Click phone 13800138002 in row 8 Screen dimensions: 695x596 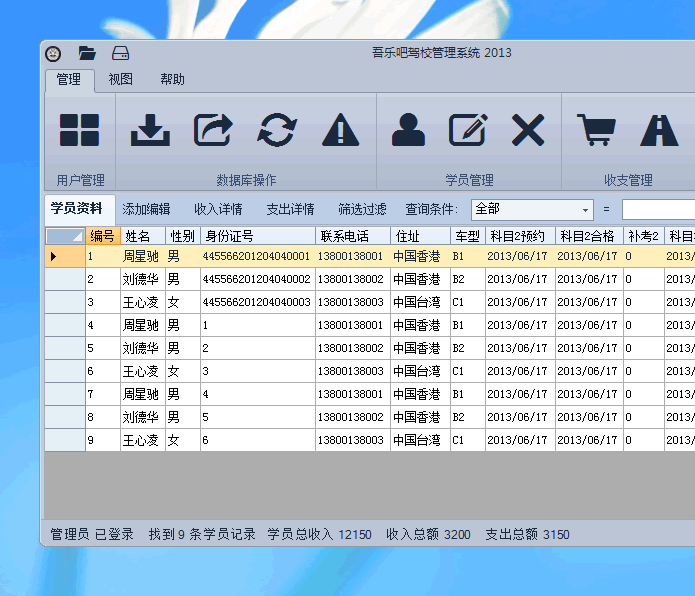[351, 417]
